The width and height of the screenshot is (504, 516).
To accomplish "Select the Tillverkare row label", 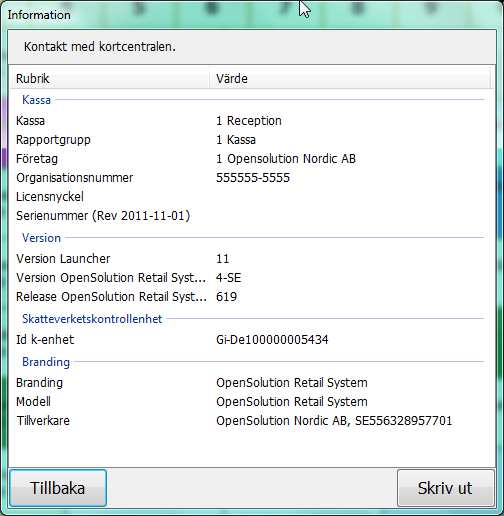I will coord(43,421).
